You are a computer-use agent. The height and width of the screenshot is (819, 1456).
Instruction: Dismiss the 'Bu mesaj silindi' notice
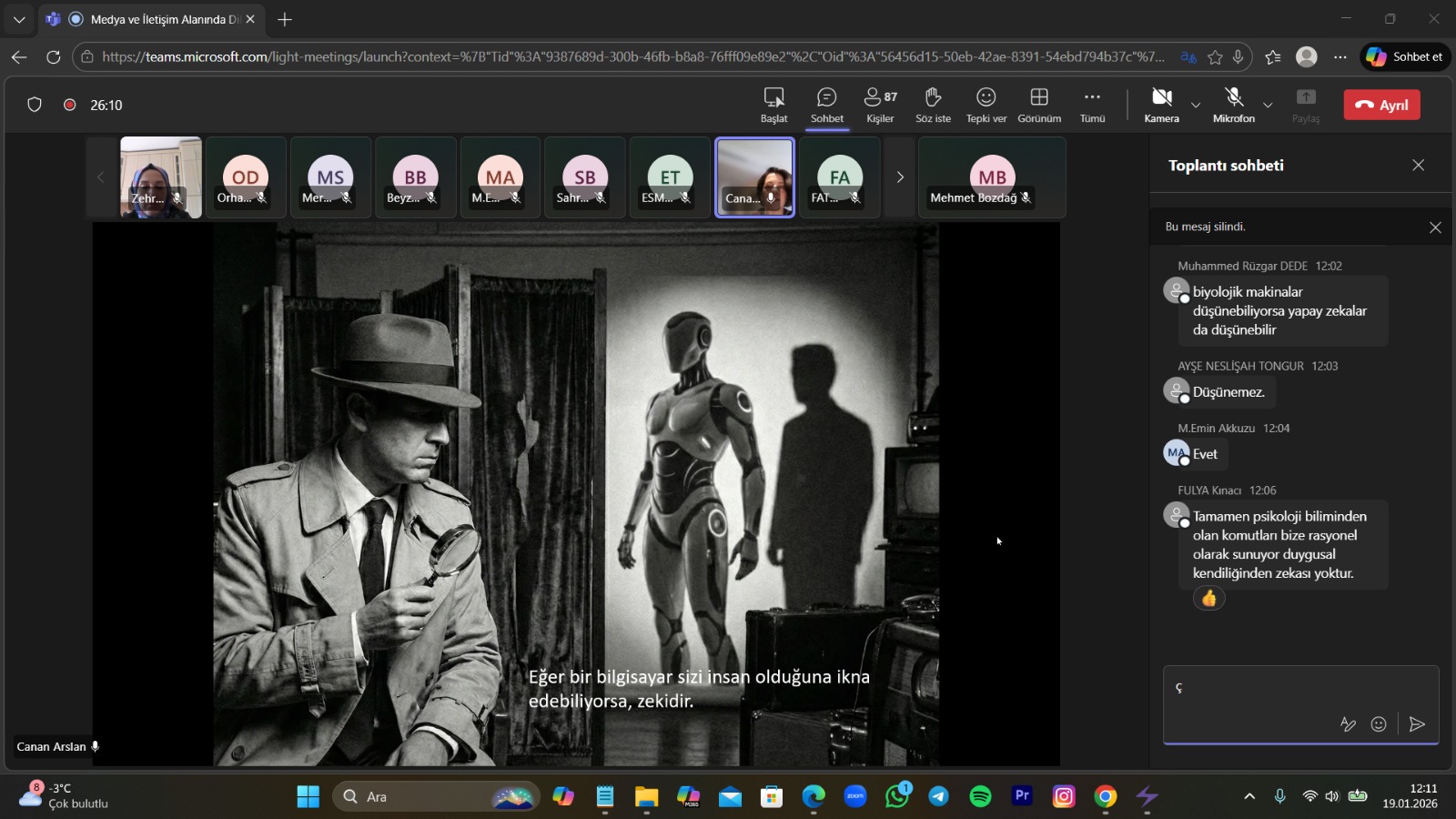pos(1435,227)
